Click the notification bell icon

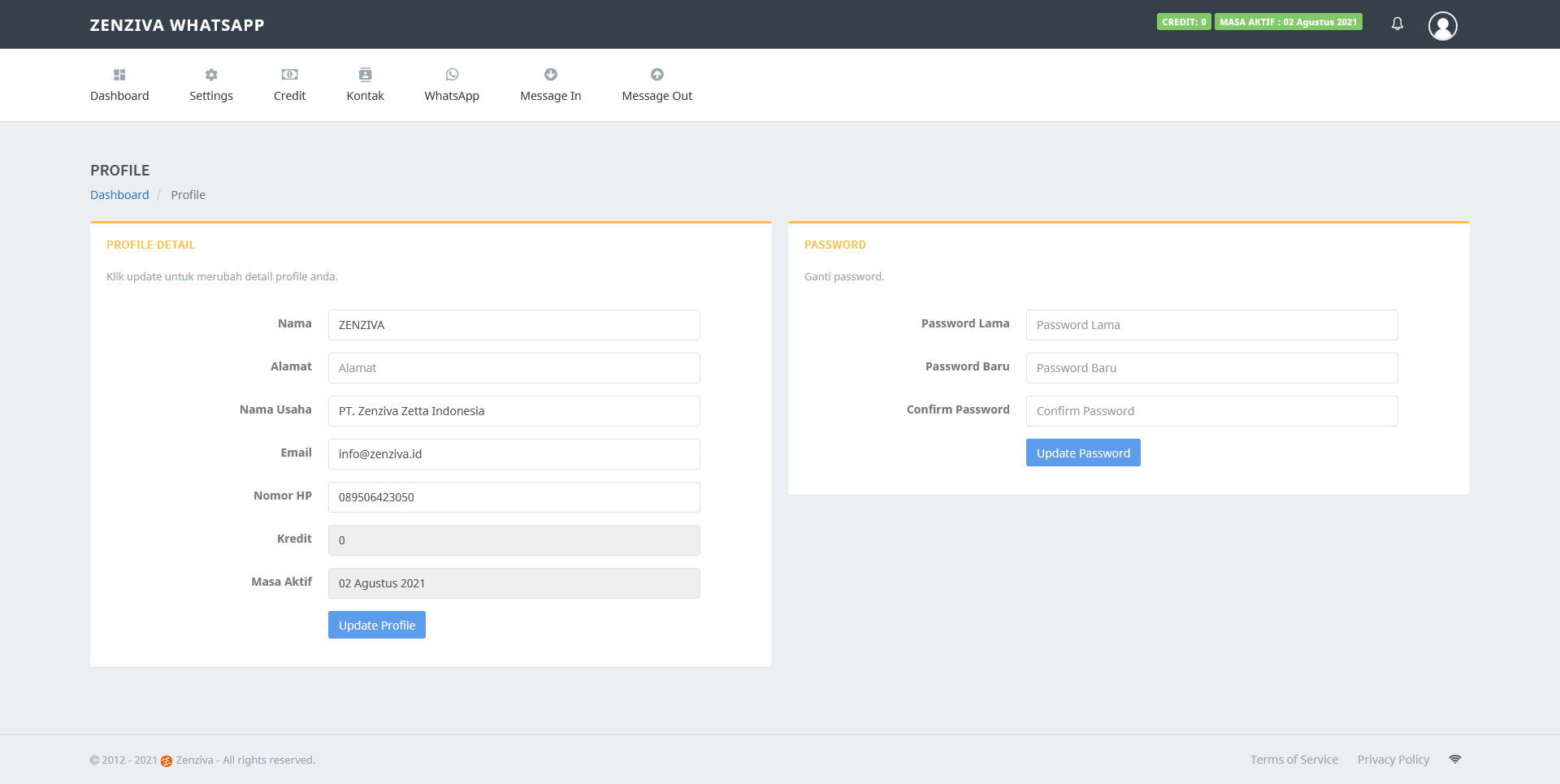point(1397,24)
